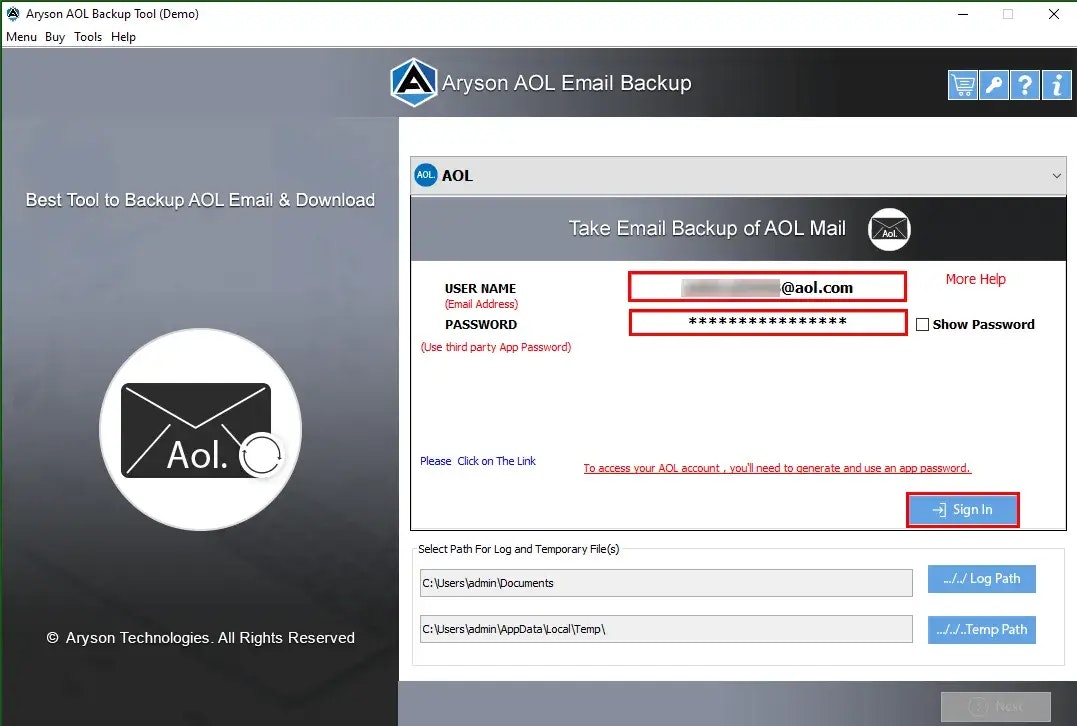Open the app password generation link
Image resolution: width=1077 pixels, height=726 pixels.
(x=777, y=468)
